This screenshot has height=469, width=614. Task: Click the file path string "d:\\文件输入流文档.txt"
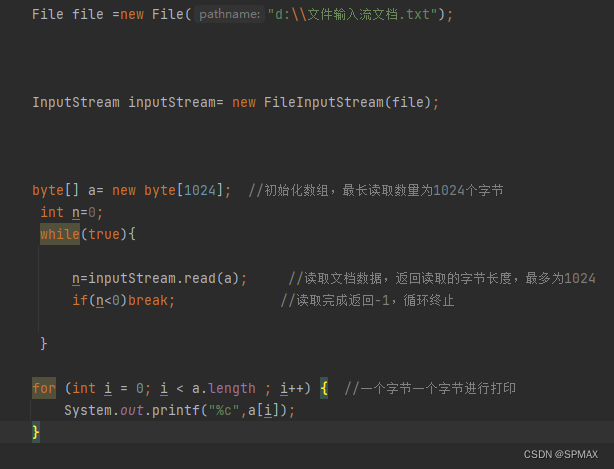pyautogui.click(x=352, y=14)
